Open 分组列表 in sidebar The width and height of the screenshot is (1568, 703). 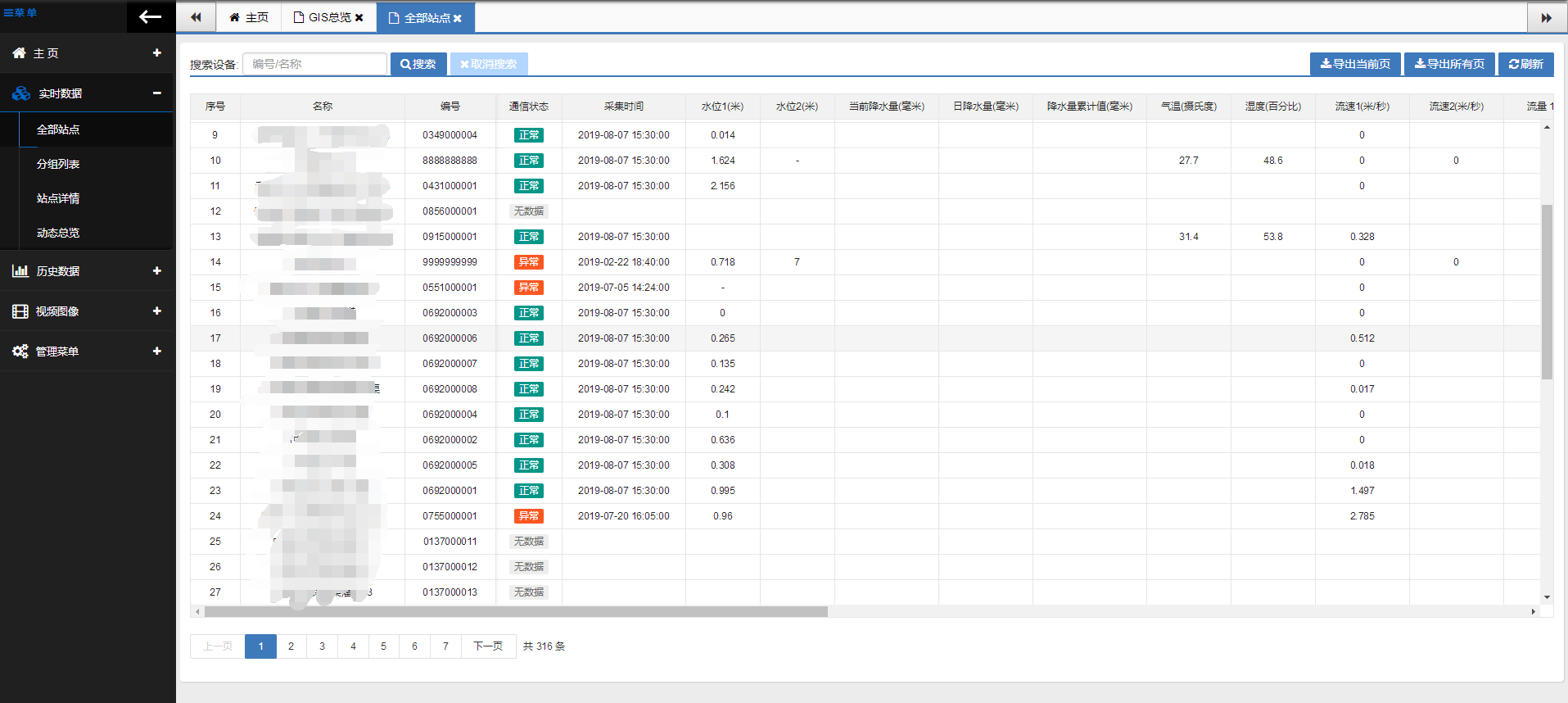[58, 164]
